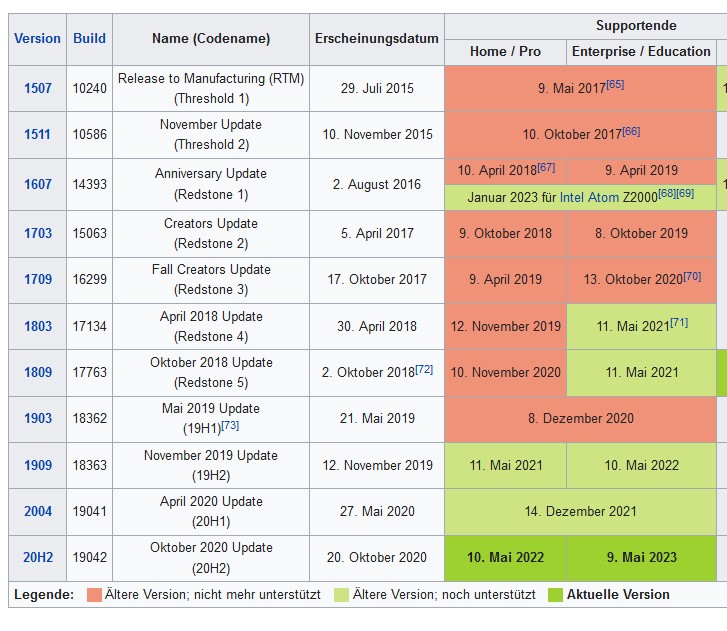Select the 'Fall Creators Update' name cell
Viewport: 727px width, 631px height.
pyautogui.click(x=211, y=280)
